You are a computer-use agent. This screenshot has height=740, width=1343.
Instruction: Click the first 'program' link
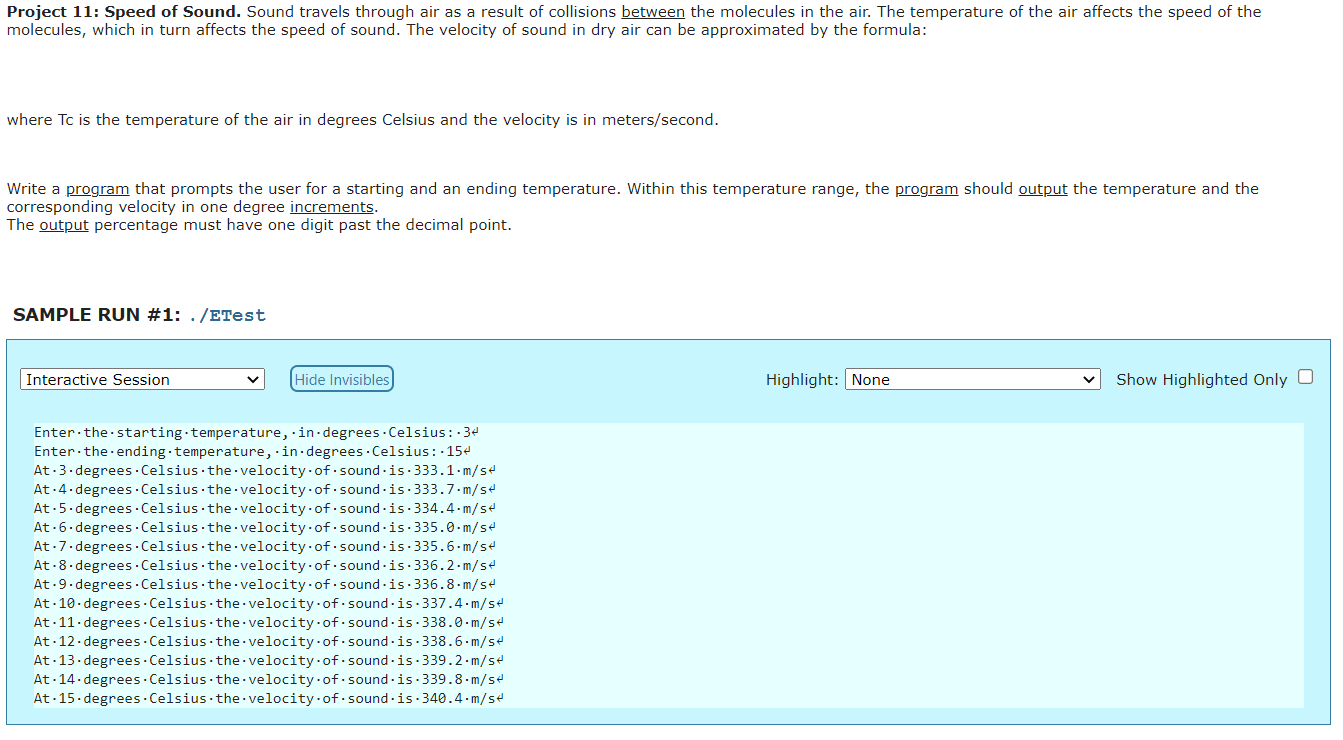point(97,188)
